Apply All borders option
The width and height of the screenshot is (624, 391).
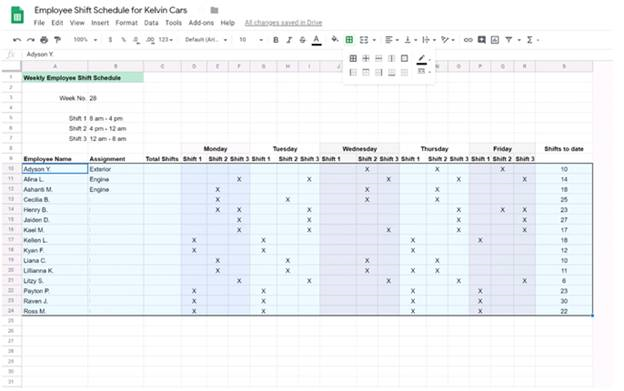coord(353,58)
